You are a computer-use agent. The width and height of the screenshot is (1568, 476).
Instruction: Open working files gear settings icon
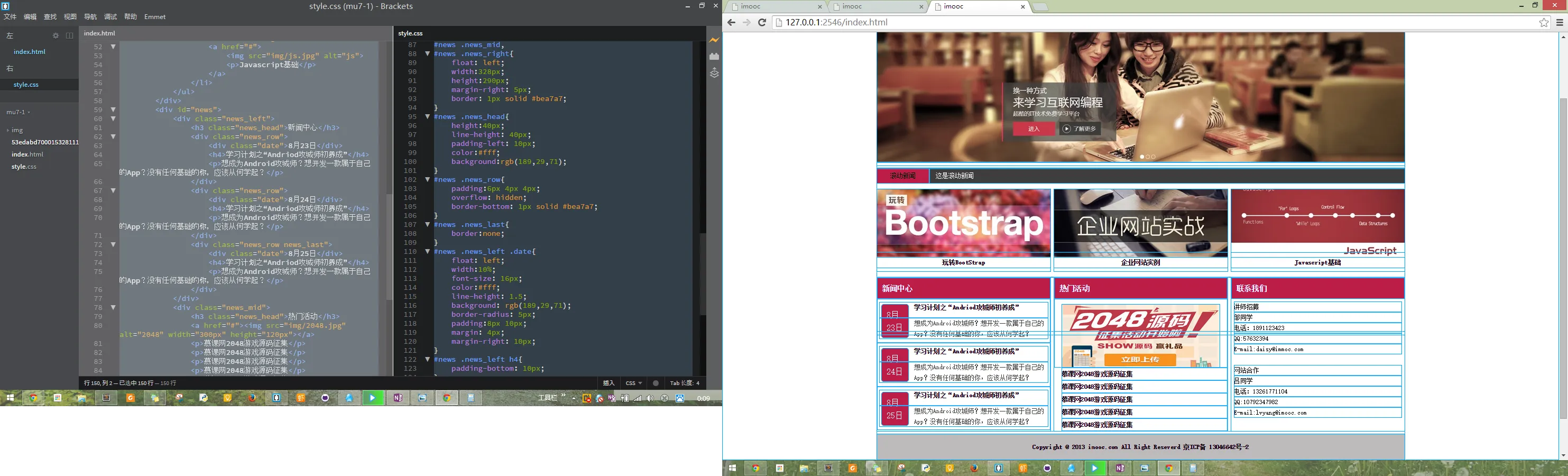56,36
